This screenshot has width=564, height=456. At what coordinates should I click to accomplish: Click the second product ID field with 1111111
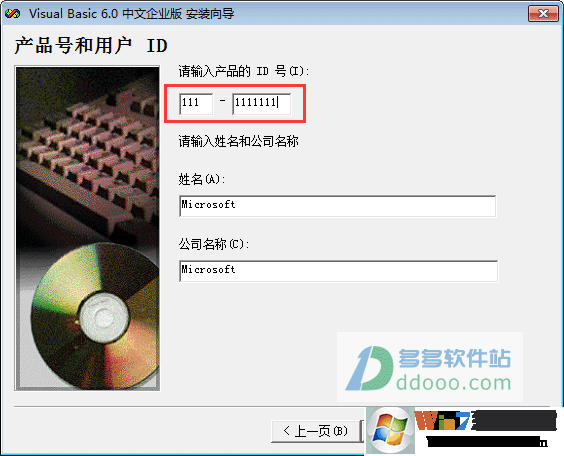(x=261, y=104)
